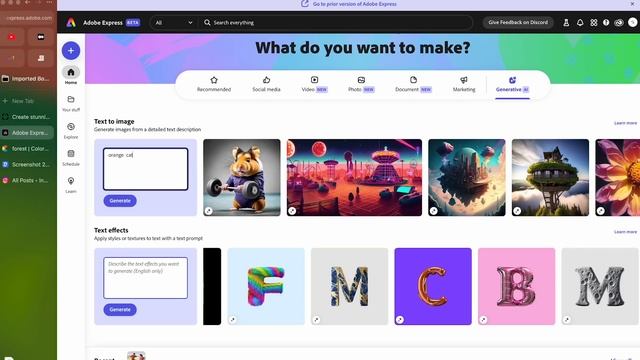Open the help icon in header
The width and height of the screenshot is (640, 360).
pyautogui.click(x=606, y=22)
